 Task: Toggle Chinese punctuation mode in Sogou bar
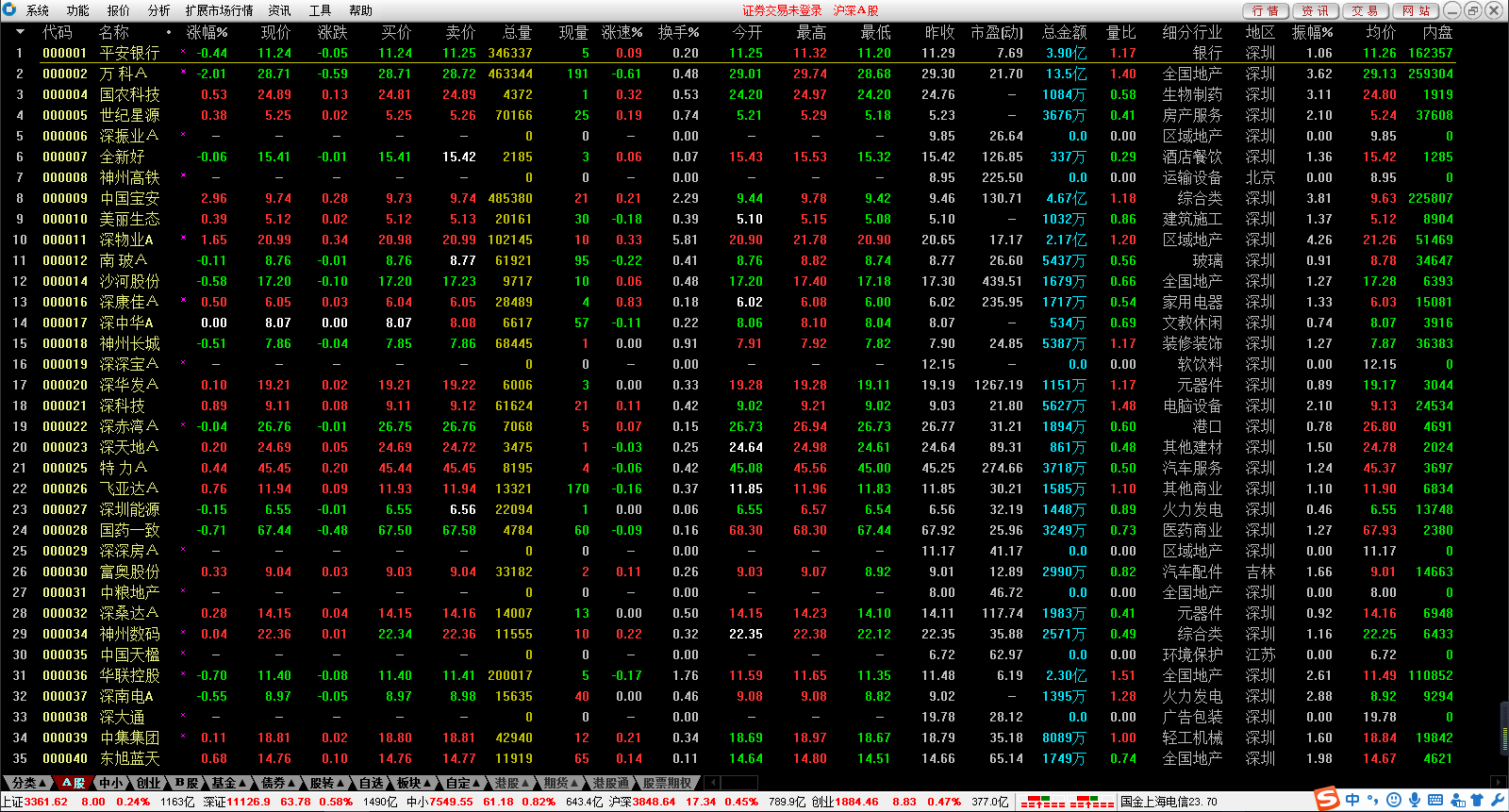tap(1374, 801)
